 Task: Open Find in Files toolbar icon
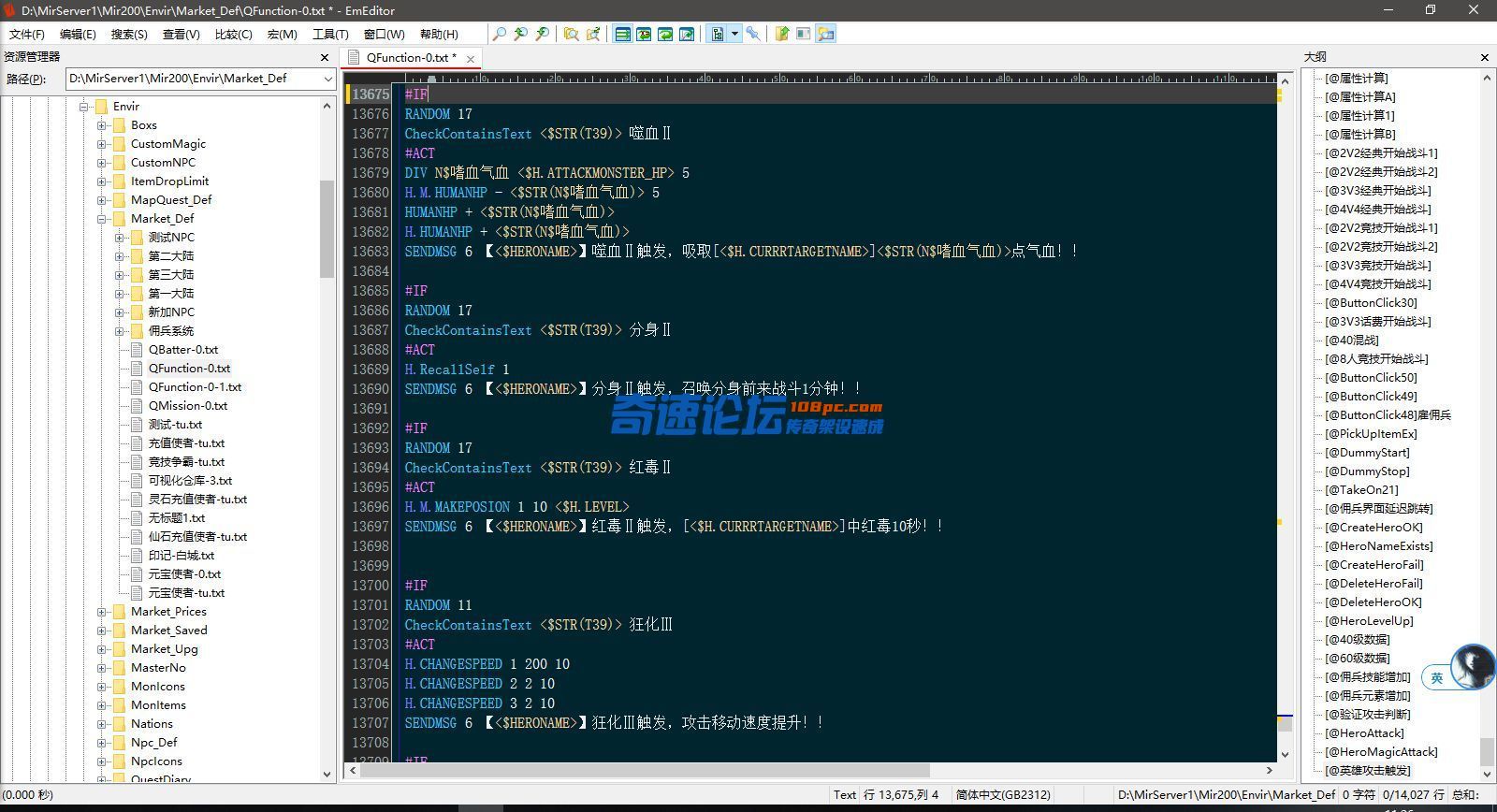[571, 34]
